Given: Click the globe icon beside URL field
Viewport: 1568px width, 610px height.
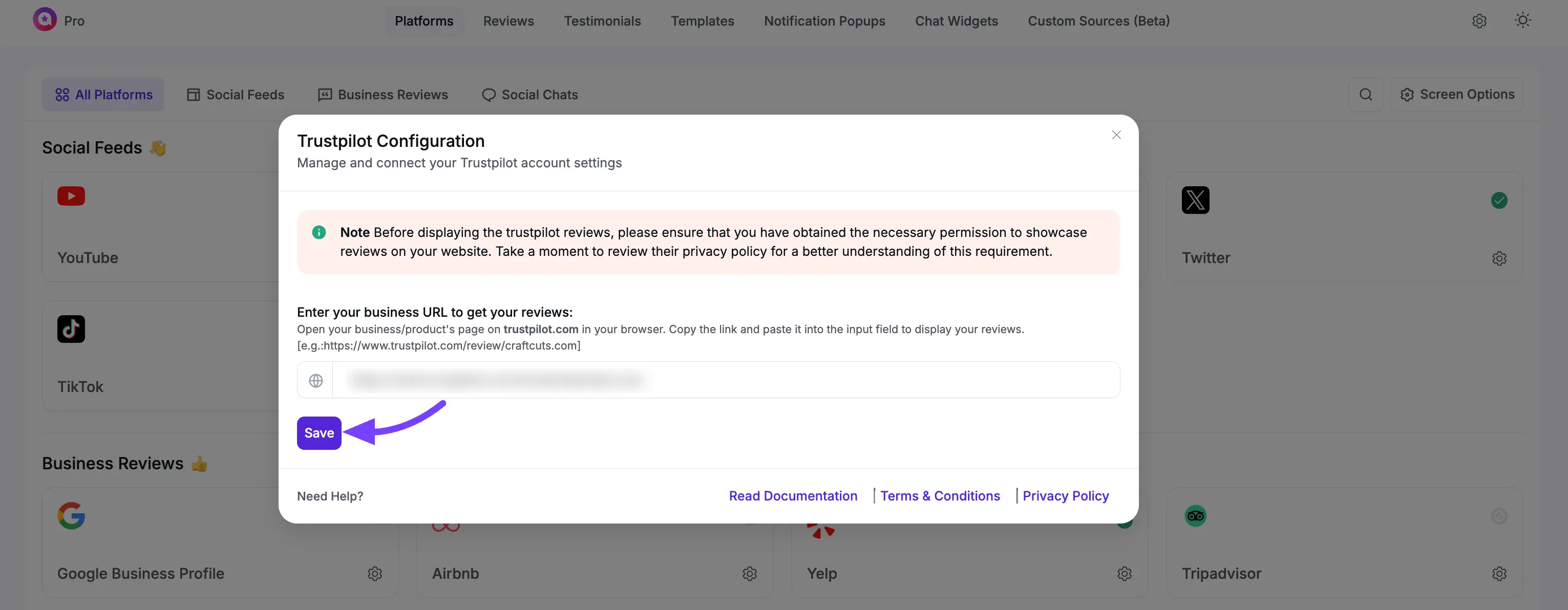Looking at the screenshot, I should click(x=315, y=380).
